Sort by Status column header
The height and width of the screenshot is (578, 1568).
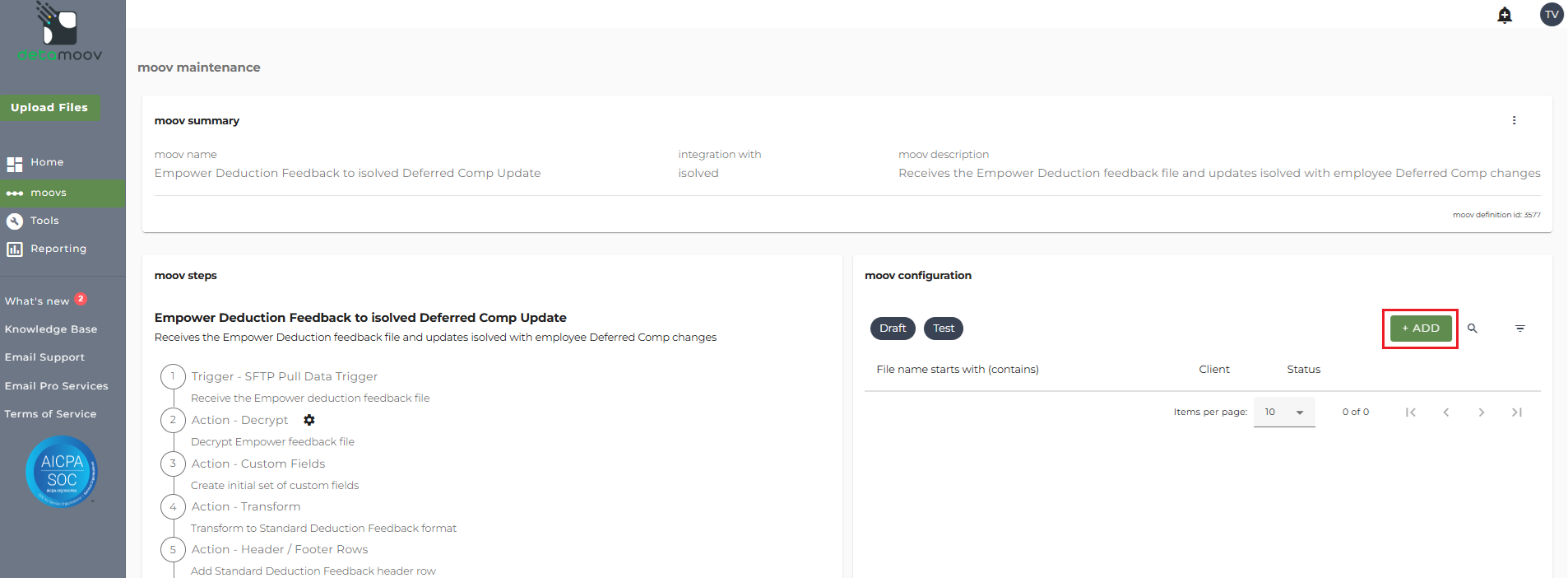tap(1304, 370)
